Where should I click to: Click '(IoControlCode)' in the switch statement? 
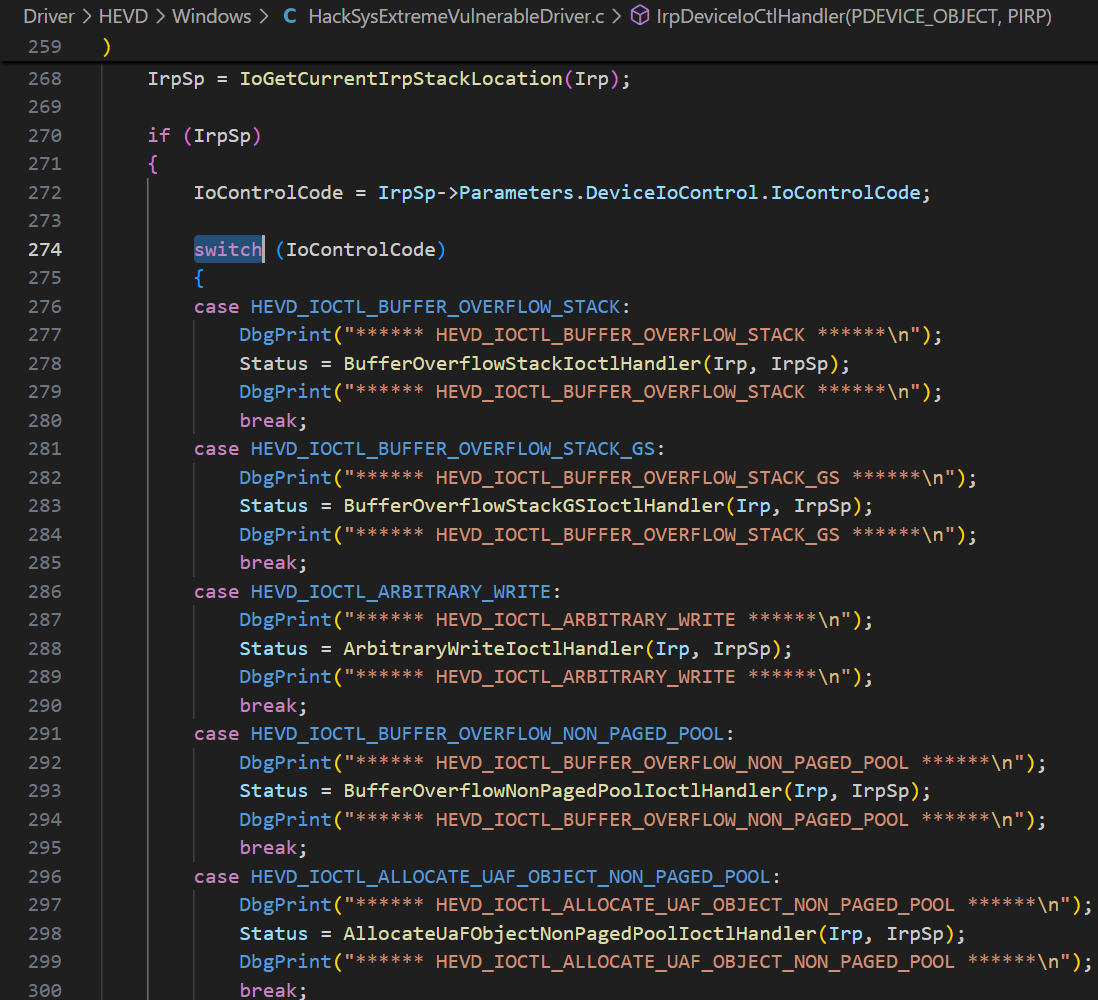point(361,250)
